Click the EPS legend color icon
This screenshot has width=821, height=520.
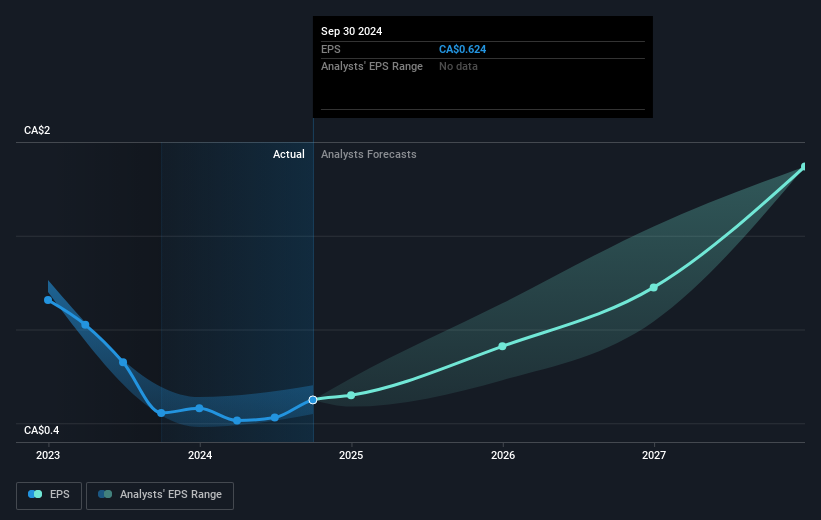tap(35, 494)
